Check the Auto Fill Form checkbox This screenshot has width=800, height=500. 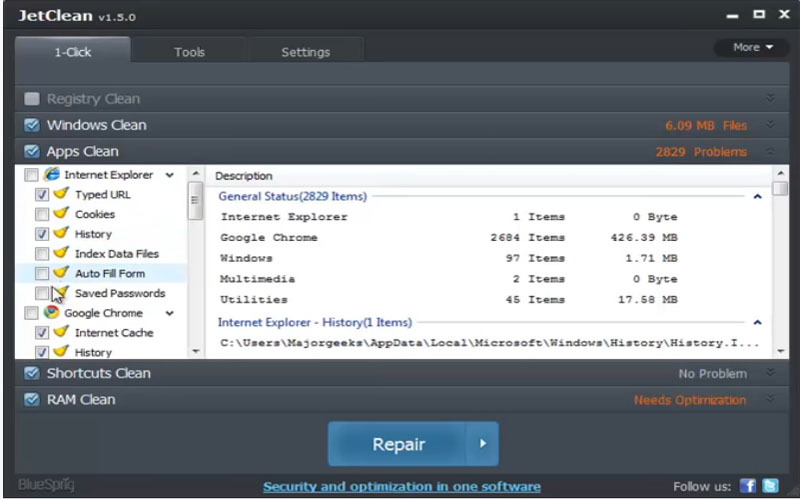pyautogui.click(x=42, y=273)
